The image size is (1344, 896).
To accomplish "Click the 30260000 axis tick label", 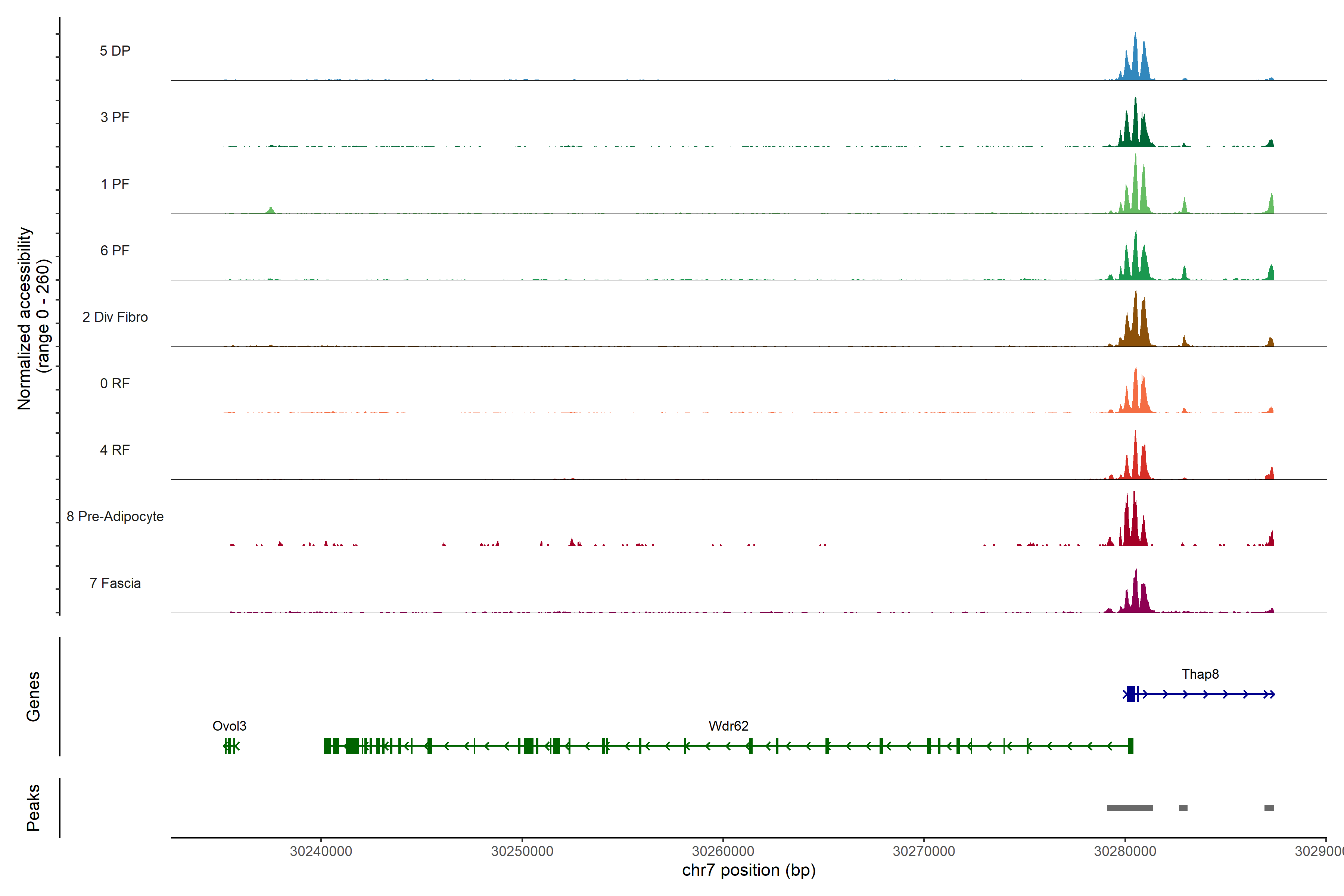I will (x=723, y=852).
